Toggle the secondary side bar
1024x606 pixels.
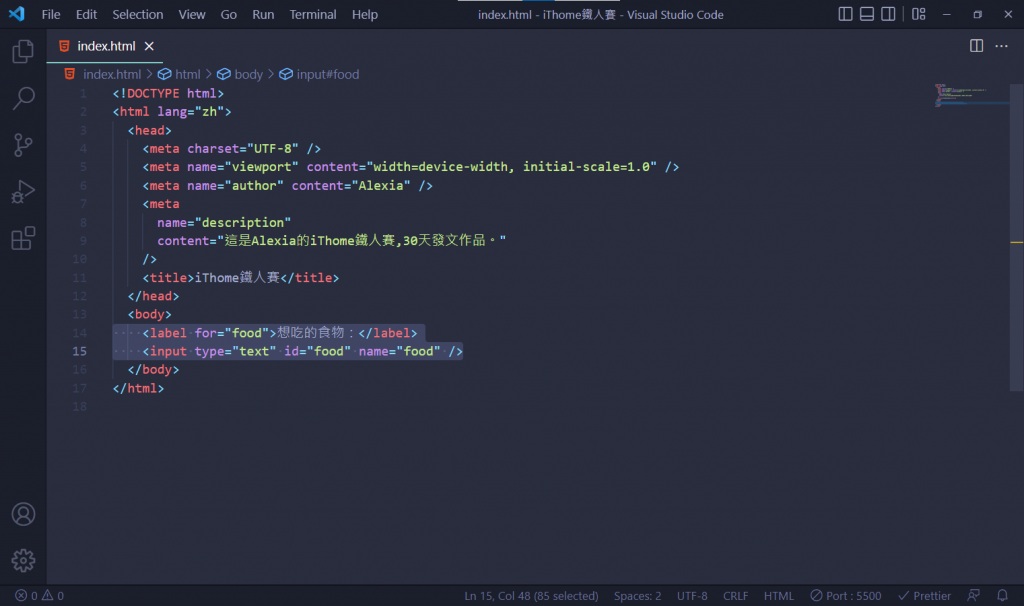click(888, 14)
